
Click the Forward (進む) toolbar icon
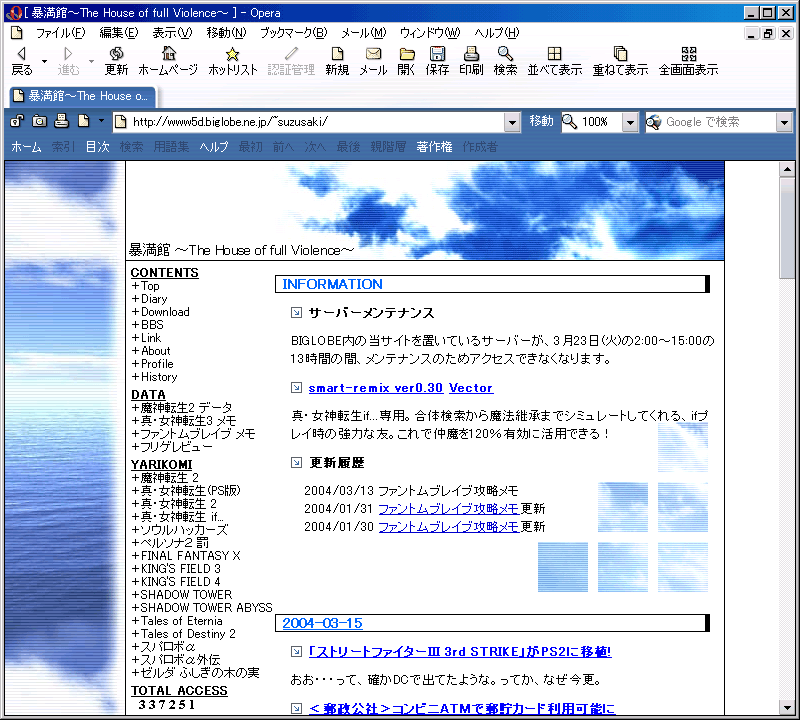tap(68, 54)
